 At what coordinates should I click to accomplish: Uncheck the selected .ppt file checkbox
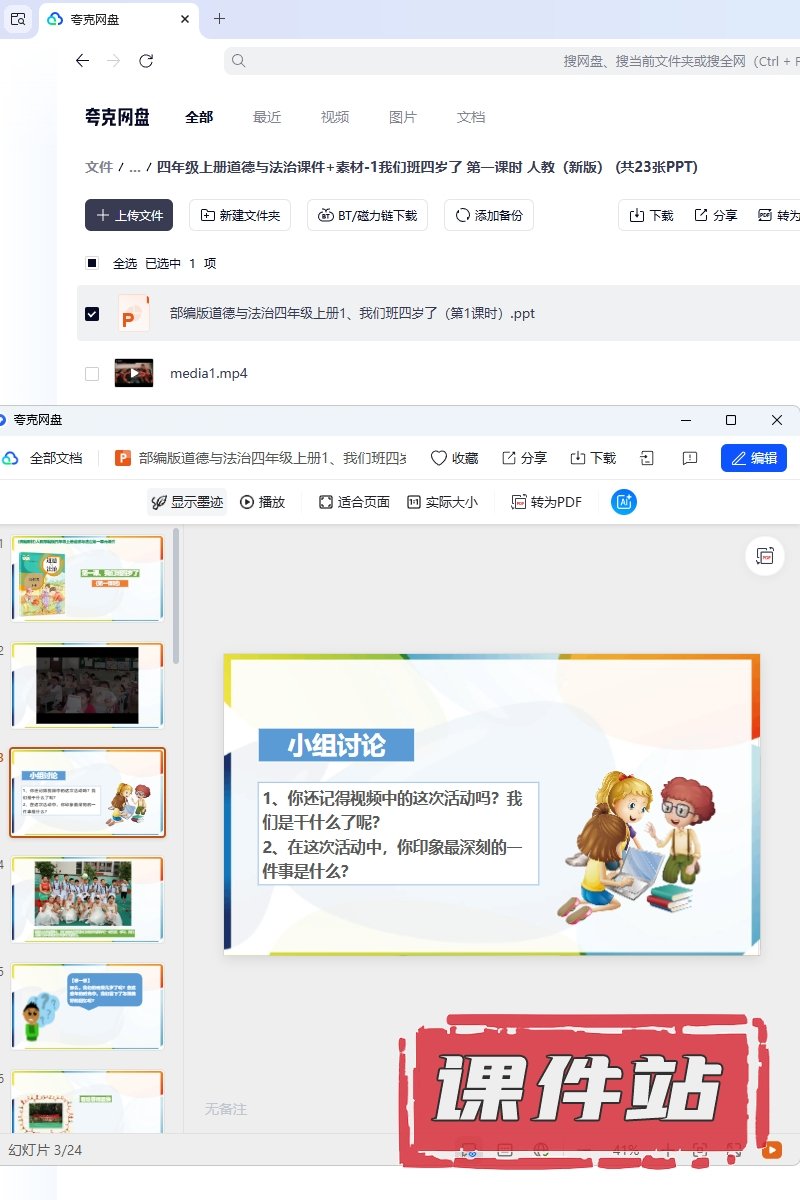point(92,313)
